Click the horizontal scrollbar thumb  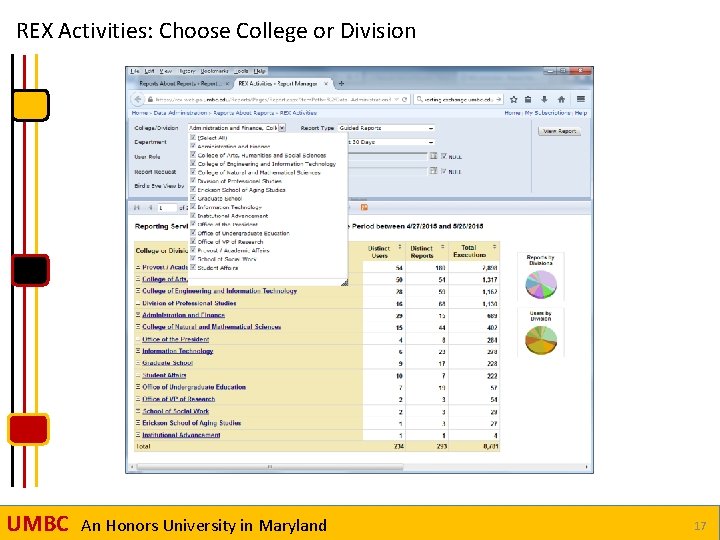point(270,467)
